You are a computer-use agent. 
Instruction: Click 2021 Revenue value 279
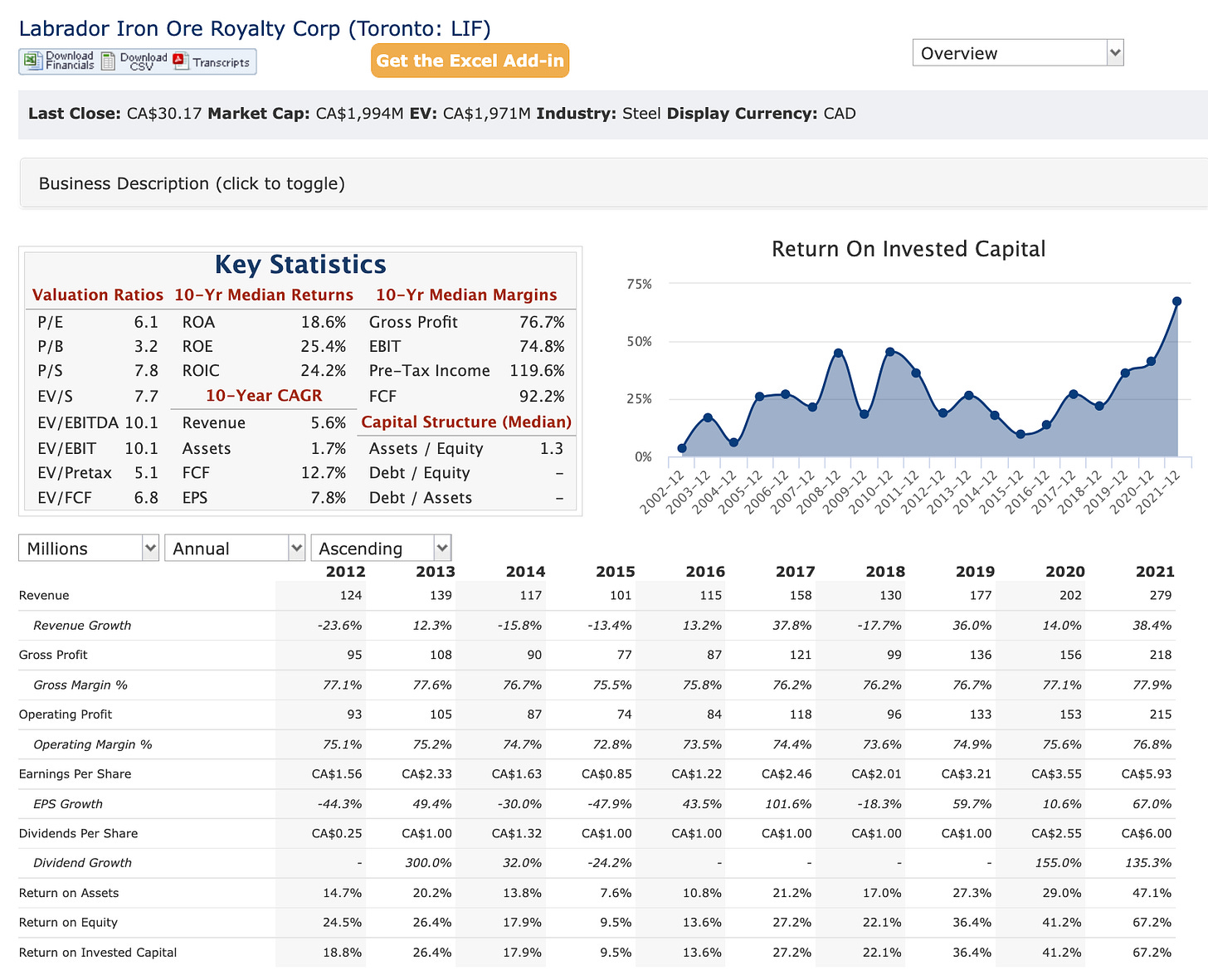coord(1161,595)
